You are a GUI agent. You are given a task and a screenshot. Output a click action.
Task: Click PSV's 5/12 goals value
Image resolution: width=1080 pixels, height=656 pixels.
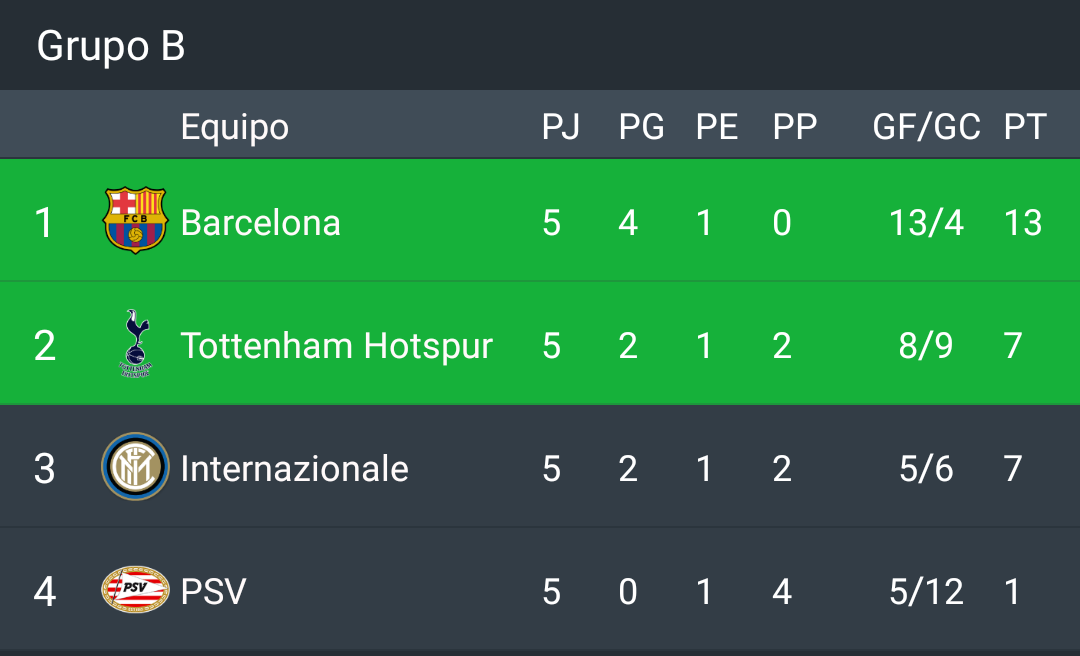point(926,591)
